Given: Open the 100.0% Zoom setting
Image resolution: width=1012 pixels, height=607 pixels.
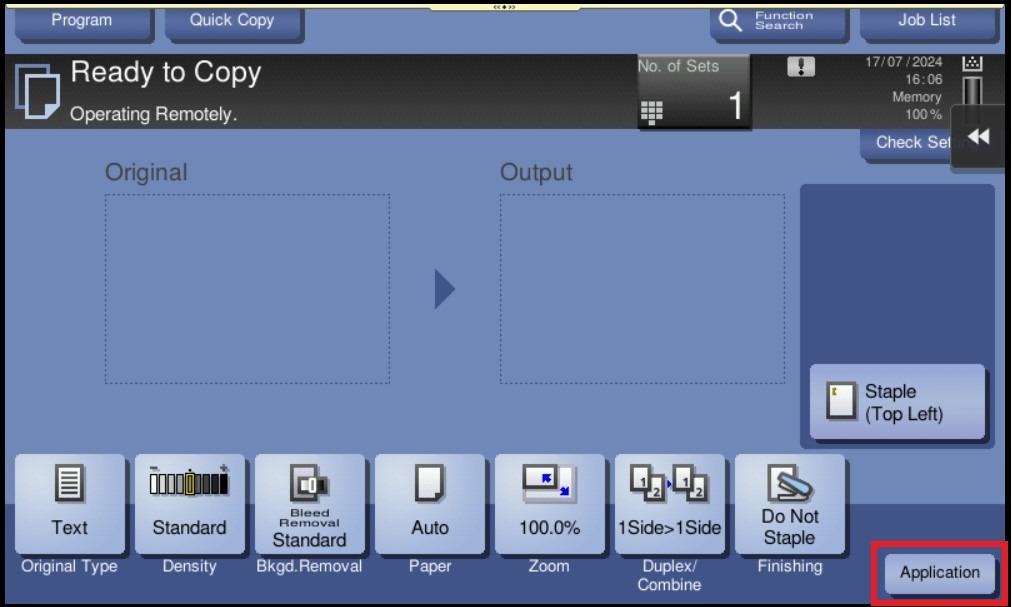Looking at the screenshot, I should tap(549, 504).
